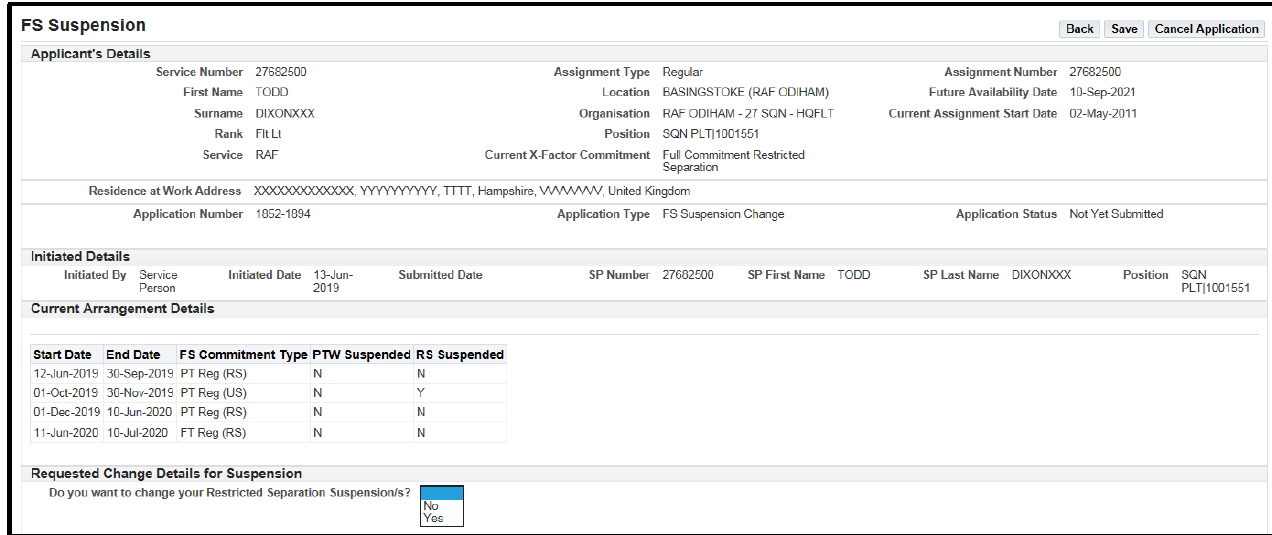Click the Residence at Work Address value

pos(471,191)
